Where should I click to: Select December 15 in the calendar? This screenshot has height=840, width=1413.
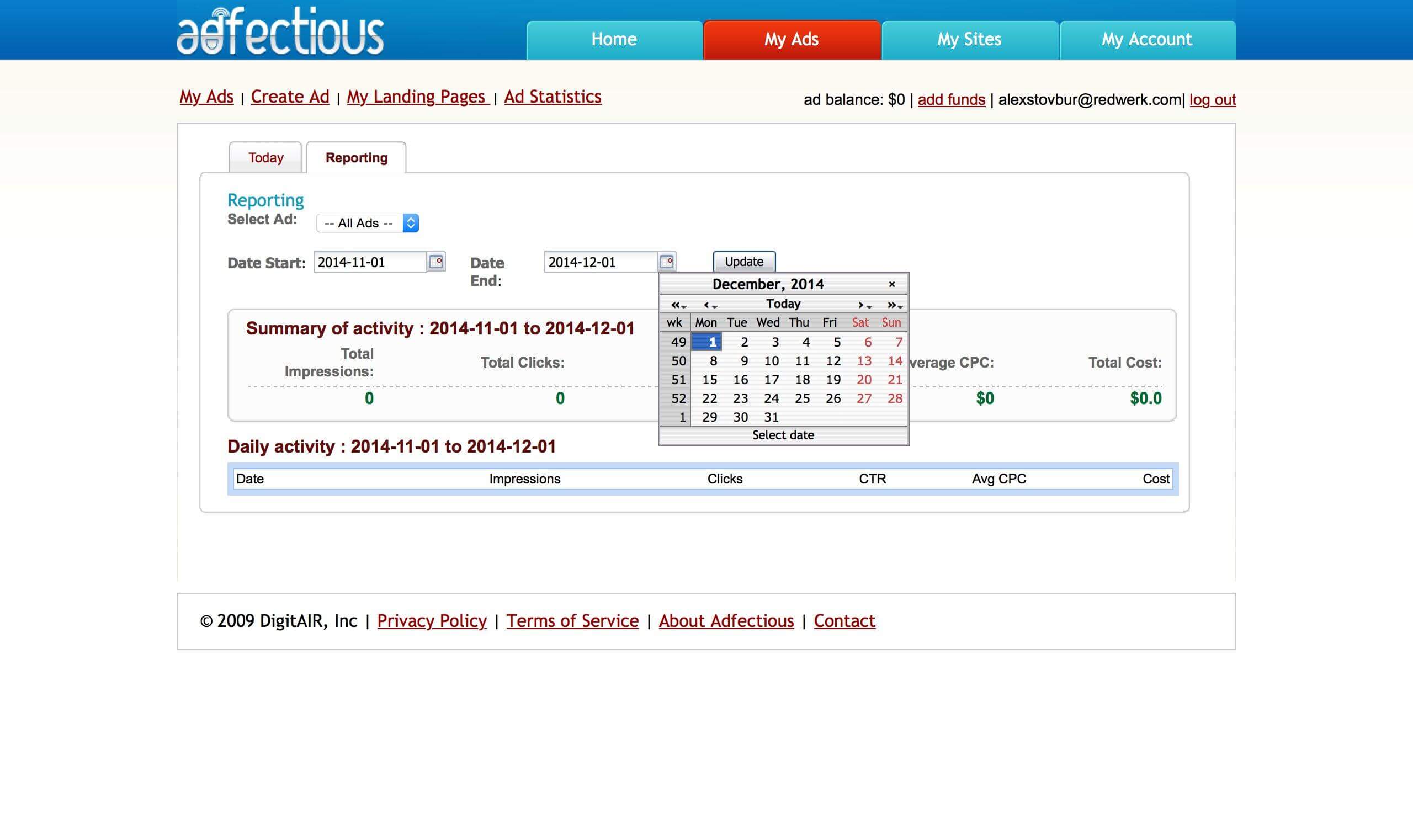(706, 380)
